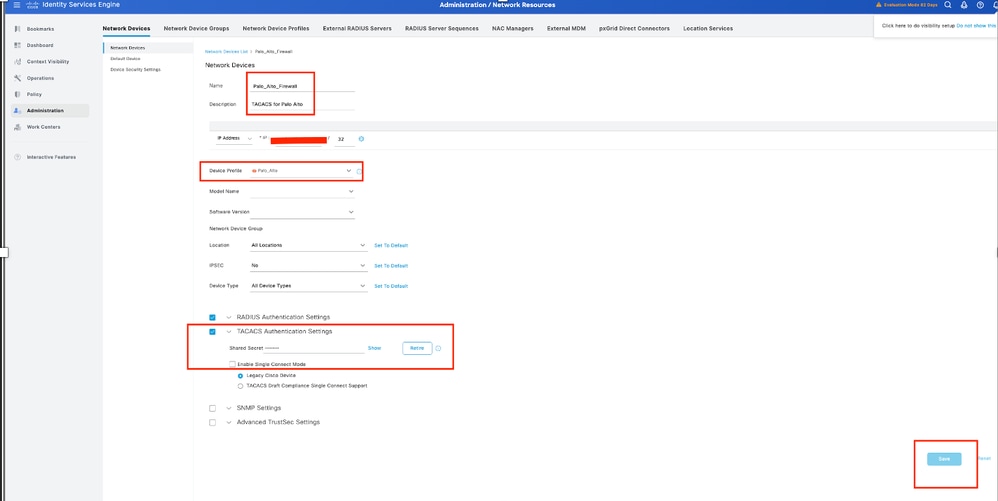998x501 pixels.
Task: Open the Model Name dropdown
Action: pos(302,192)
